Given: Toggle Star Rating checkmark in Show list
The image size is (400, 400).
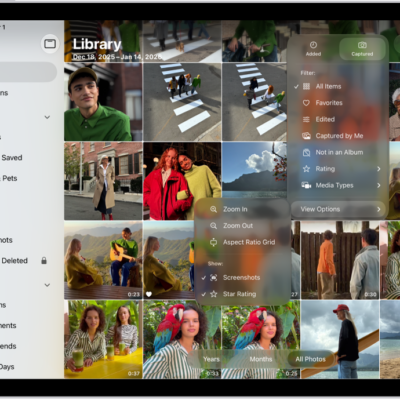Looking at the screenshot, I should (204, 294).
